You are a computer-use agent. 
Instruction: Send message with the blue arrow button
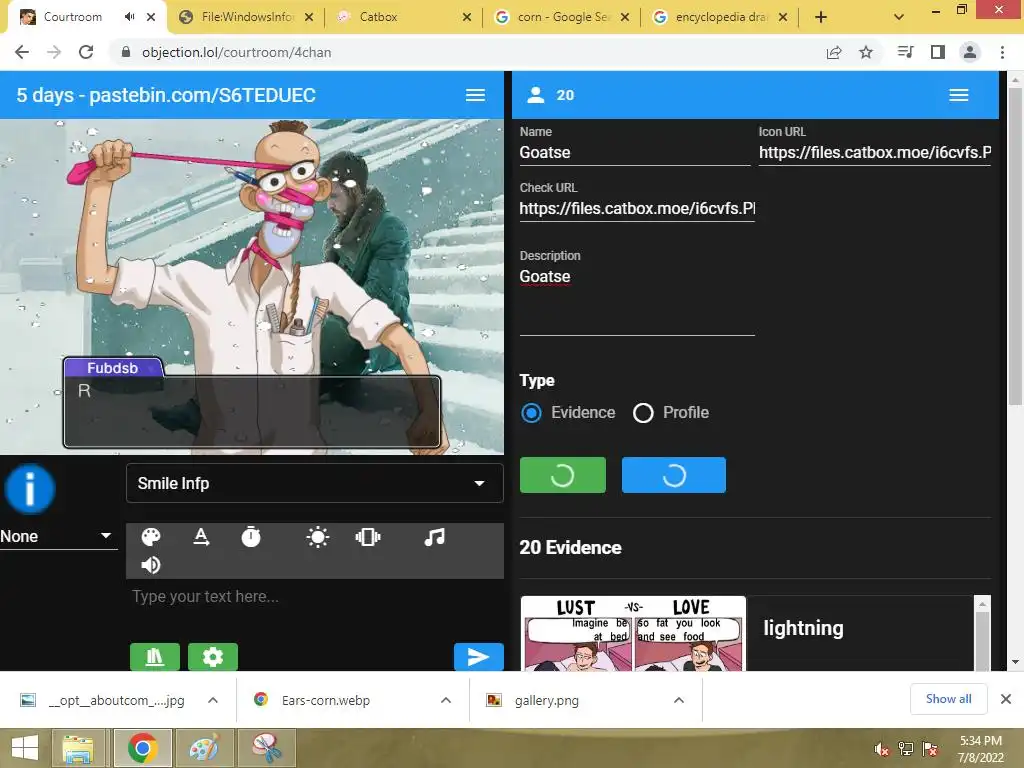pyautogui.click(x=479, y=656)
